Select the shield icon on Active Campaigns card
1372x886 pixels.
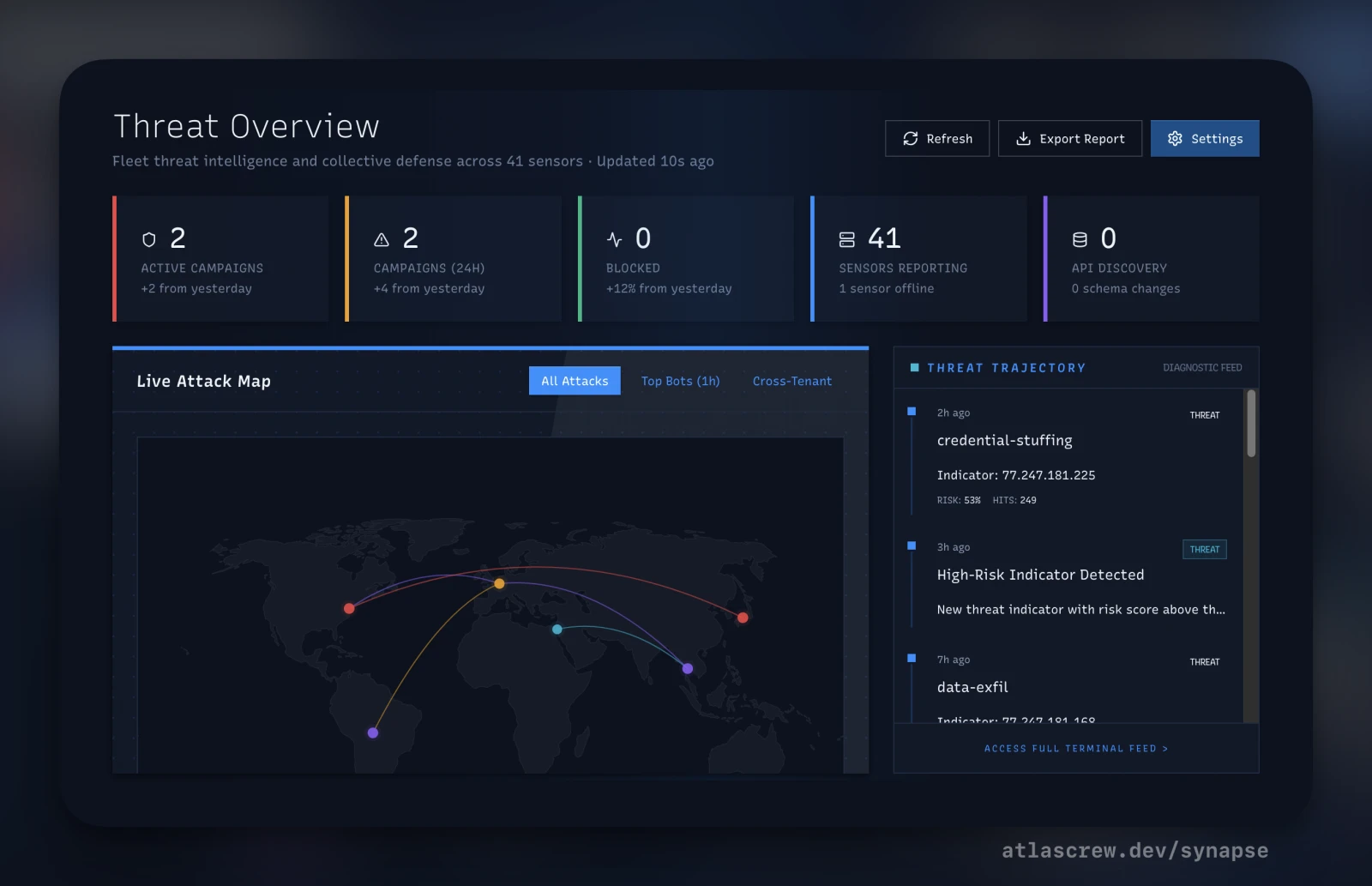pyautogui.click(x=147, y=239)
